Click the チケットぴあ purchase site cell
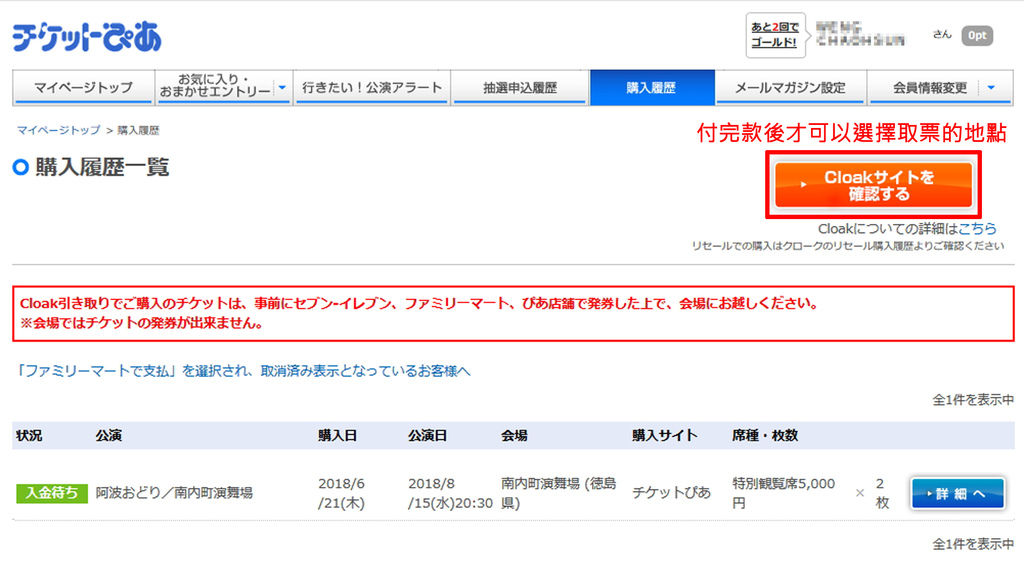 (671, 493)
